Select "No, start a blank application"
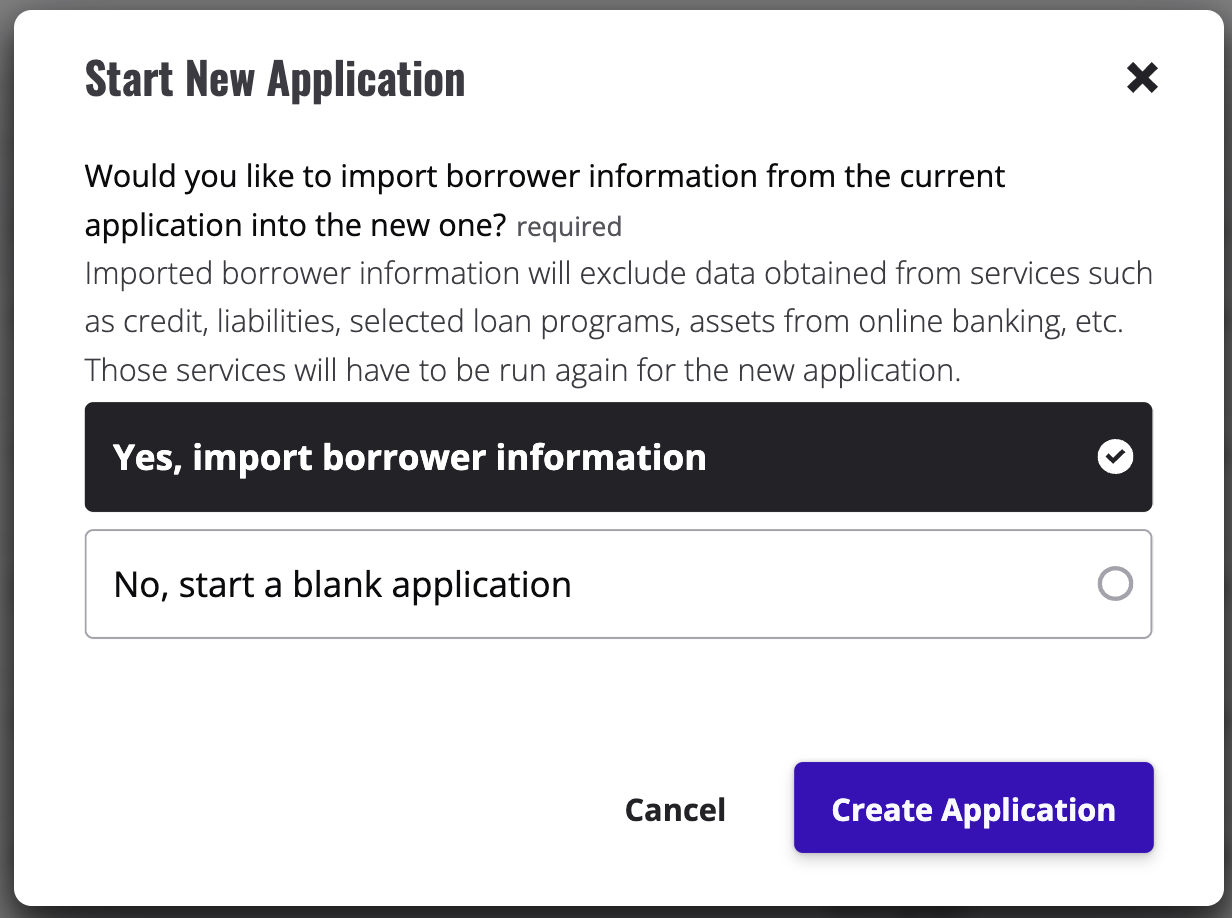This screenshot has width=1232, height=918. point(618,584)
